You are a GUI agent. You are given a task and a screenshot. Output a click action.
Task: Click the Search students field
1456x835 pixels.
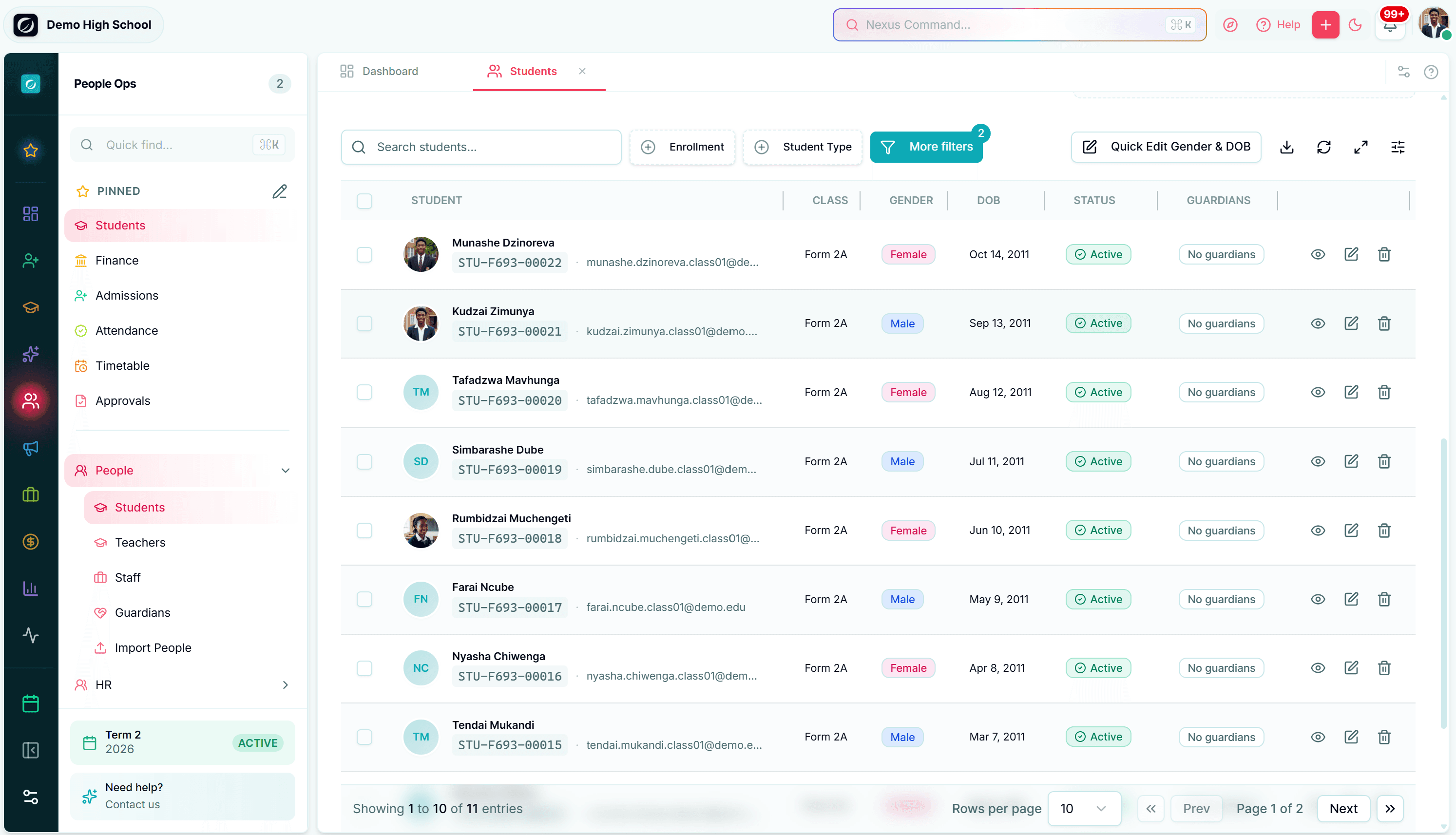click(481, 147)
